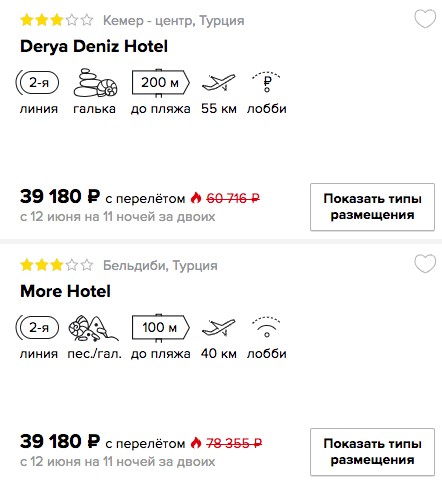Click free Wi-Fi lobby icon of More Hotel

click(266, 327)
